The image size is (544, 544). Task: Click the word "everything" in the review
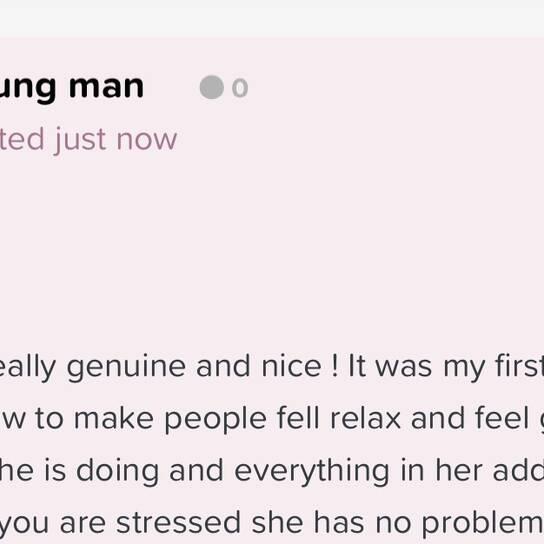click(x=311, y=472)
